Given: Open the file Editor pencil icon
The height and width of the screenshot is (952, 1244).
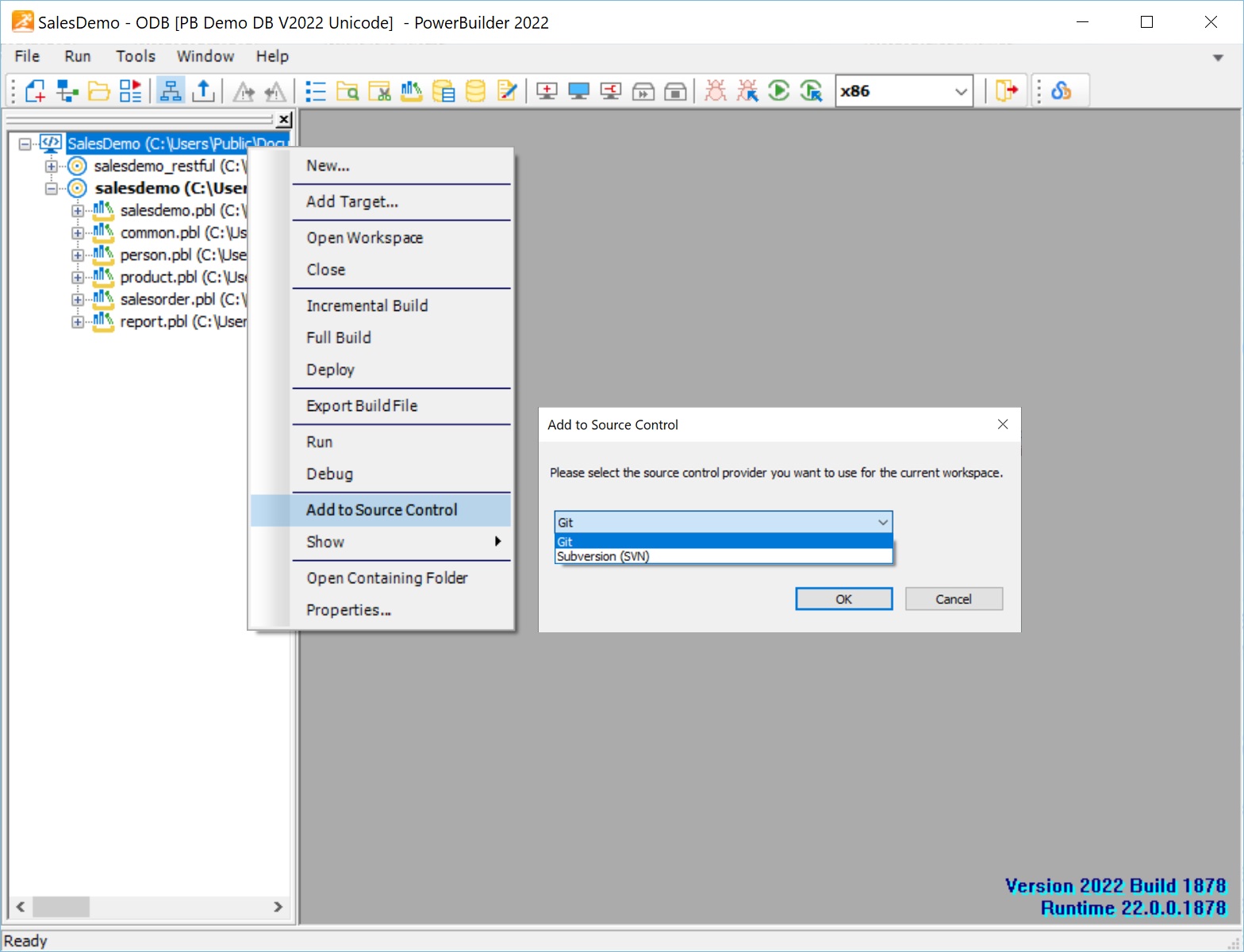Looking at the screenshot, I should 507,91.
